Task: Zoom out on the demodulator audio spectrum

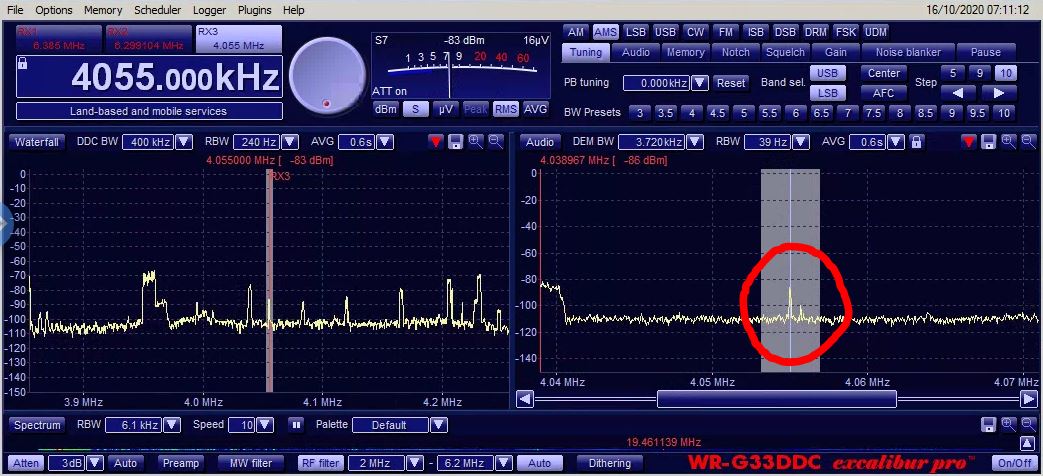Action: 1028,142
